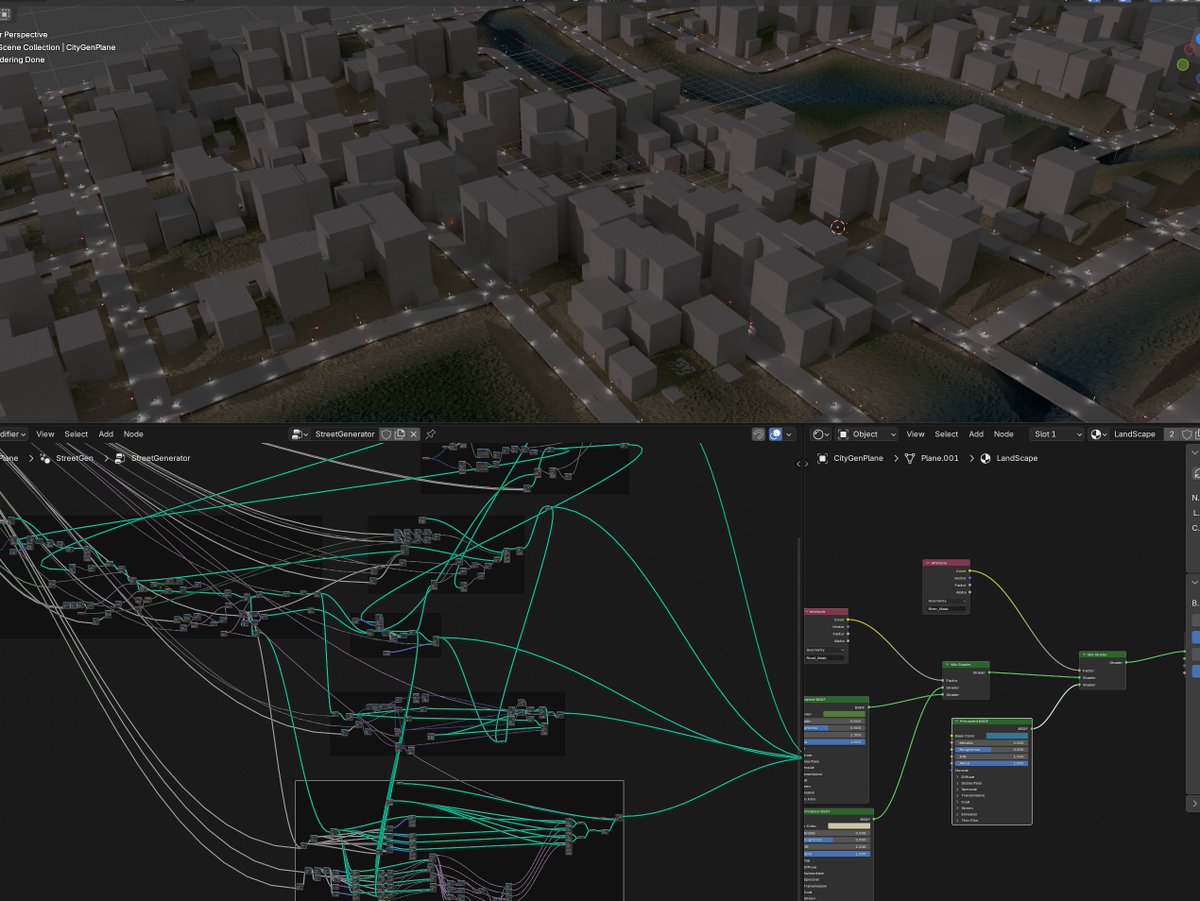The width and height of the screenshot is (1200, 901).
Task: Open Add menu in shader editor
Action: pyautogui.click(x=976, y=434)
